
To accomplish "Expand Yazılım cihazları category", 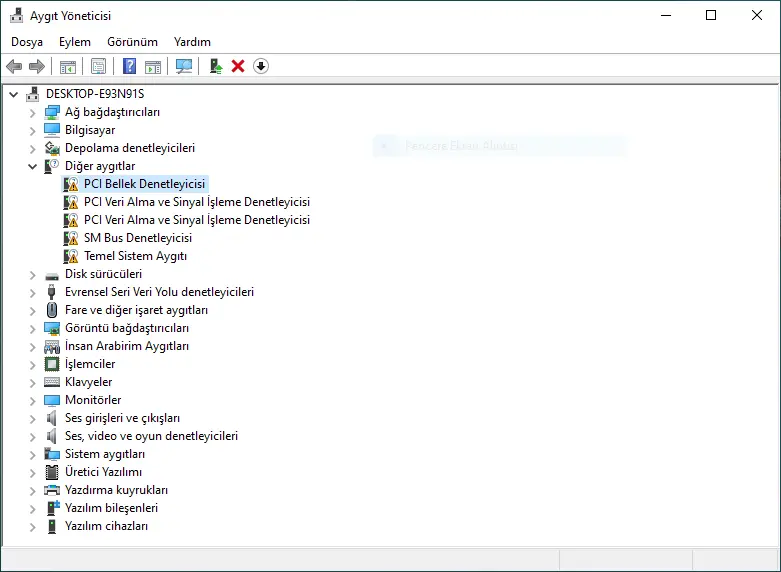I will click(32, 527).
